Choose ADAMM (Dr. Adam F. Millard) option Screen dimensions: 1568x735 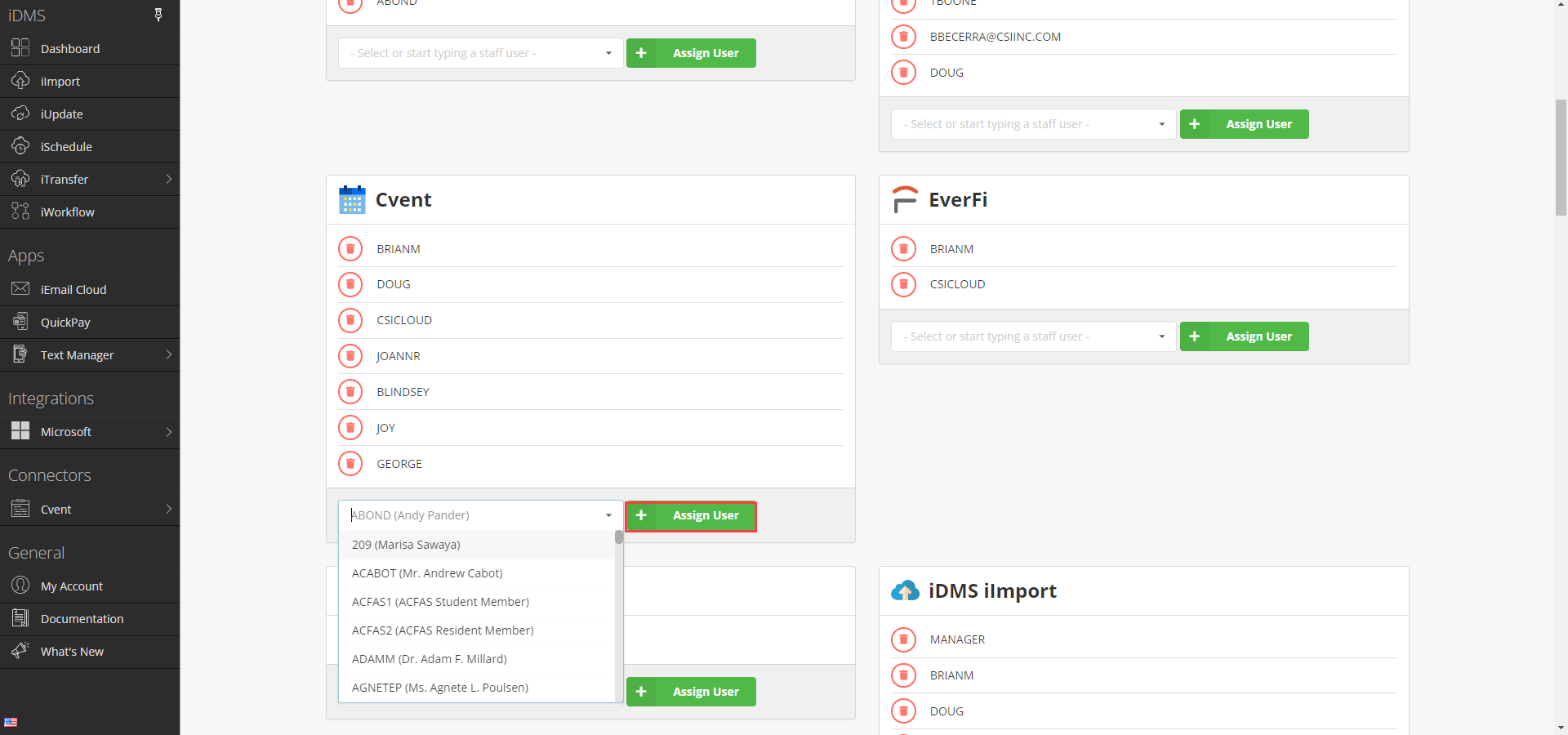[x=429, y=659]
